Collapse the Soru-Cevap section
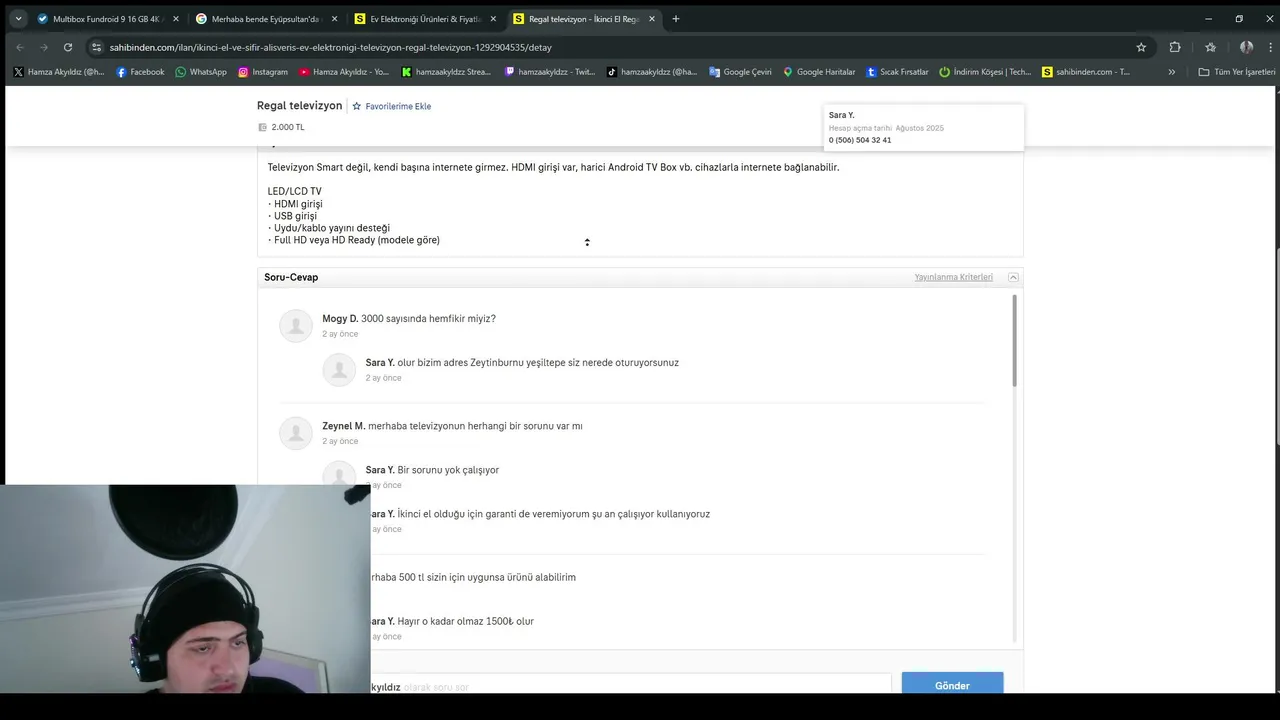The height and width of the screenshot is (720, 1280). click(1013, 277)
